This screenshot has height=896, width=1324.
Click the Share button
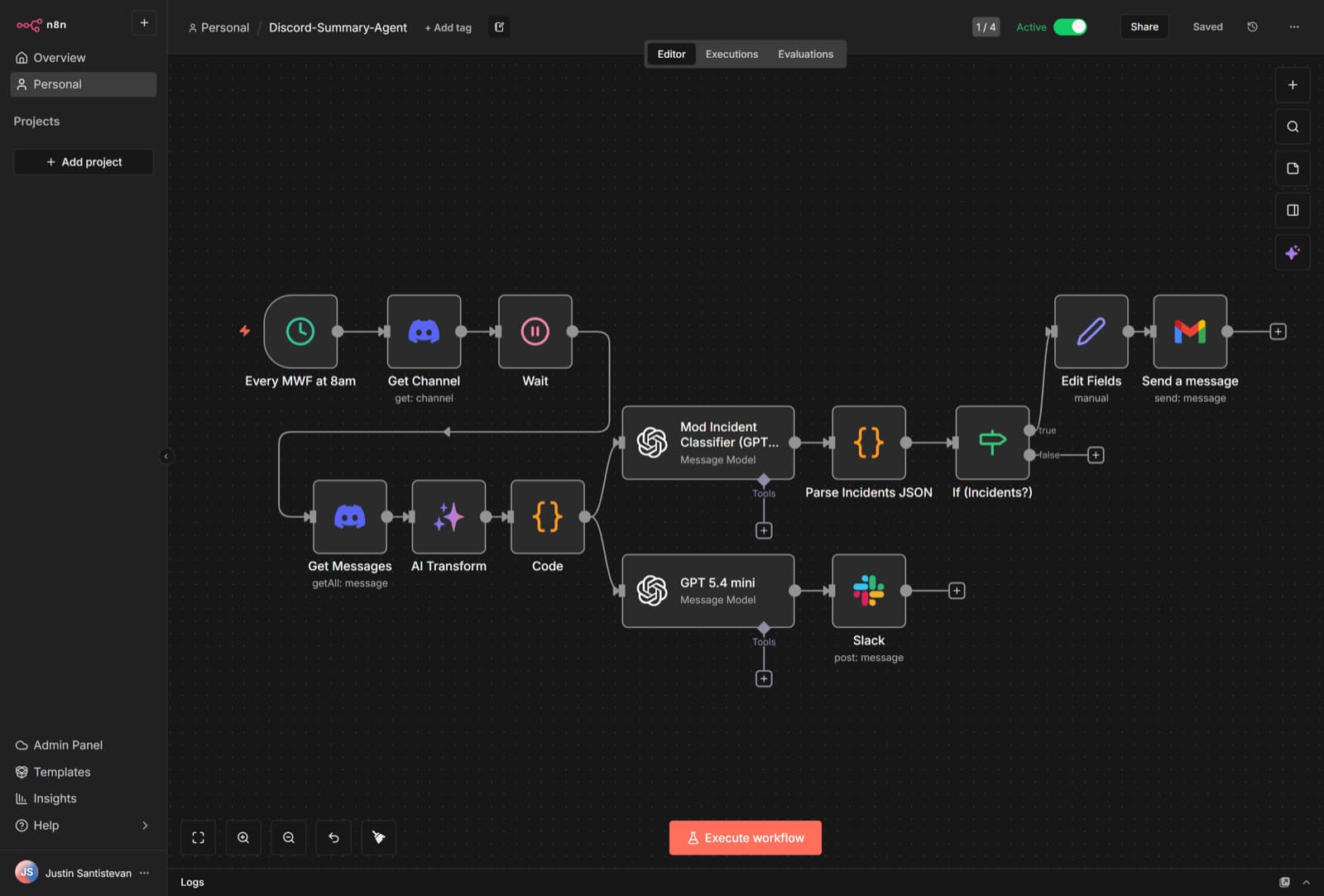click(x=1144, y=26)
